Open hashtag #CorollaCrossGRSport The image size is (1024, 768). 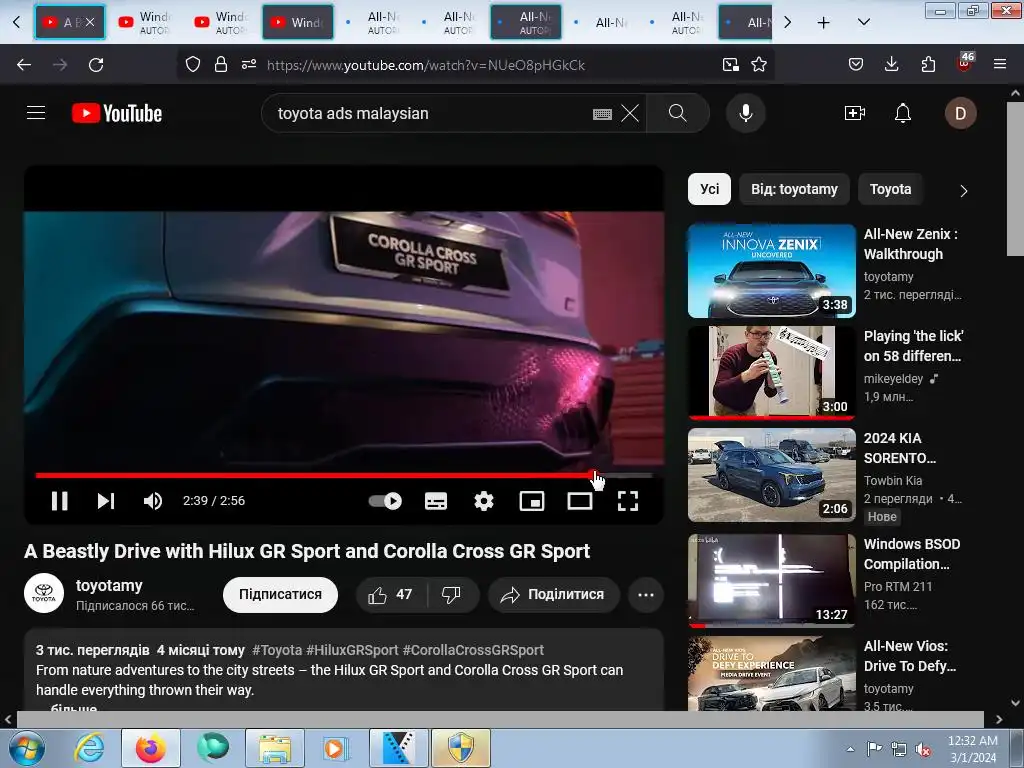(x=473, y=650)
